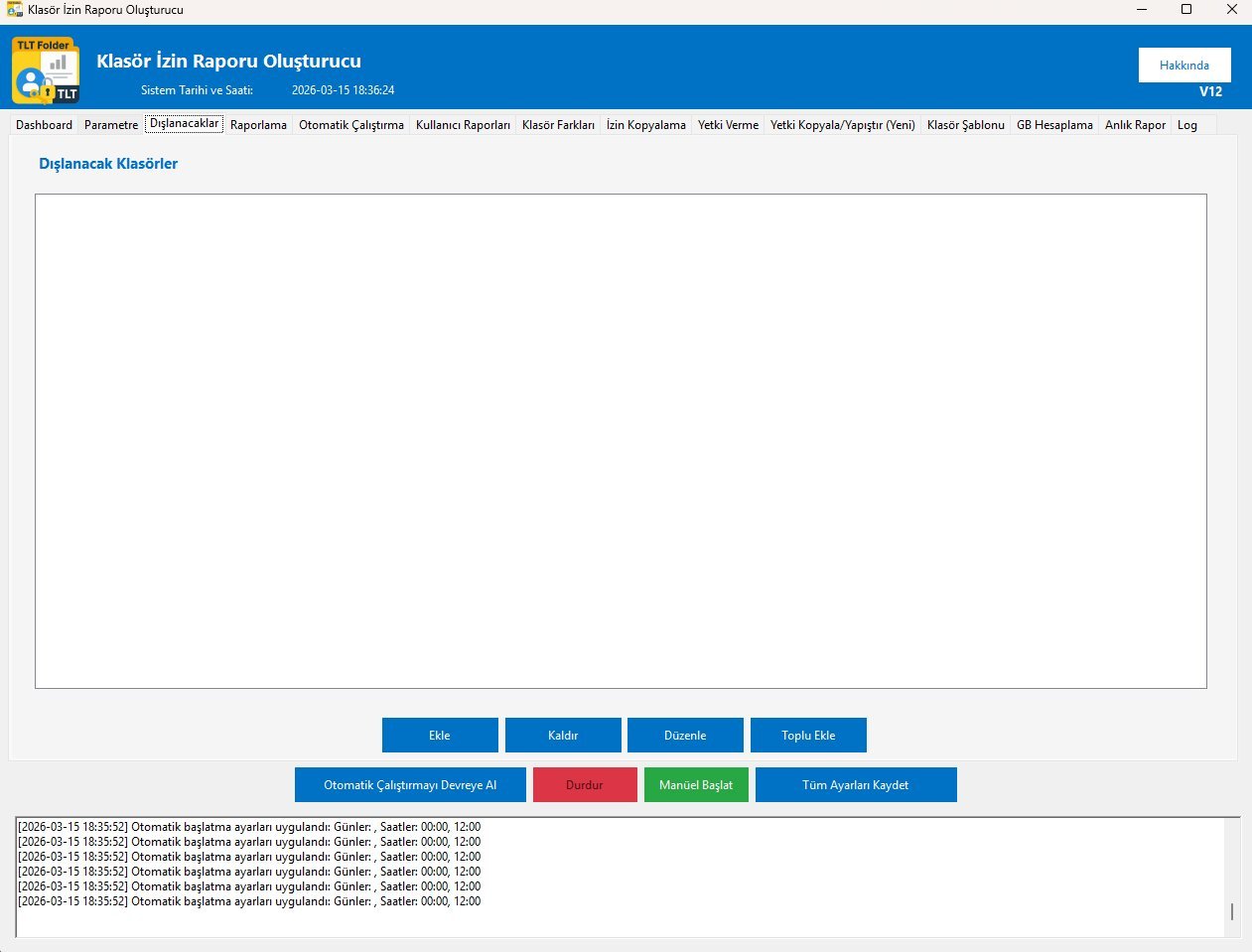Click inside the excluded folders list box
Image resolution: width=1252 pixels, height=952 pixels.
click(x=621, y=441)
